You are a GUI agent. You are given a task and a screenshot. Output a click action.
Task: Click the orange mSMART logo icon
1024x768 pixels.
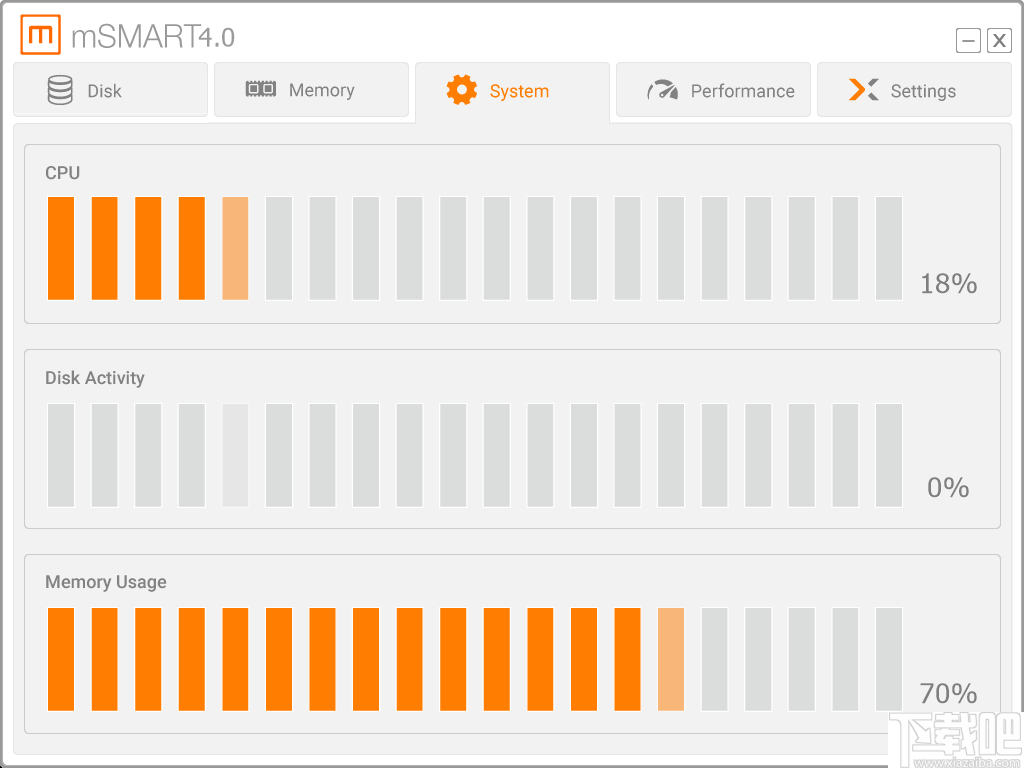[x=40, y=32]
